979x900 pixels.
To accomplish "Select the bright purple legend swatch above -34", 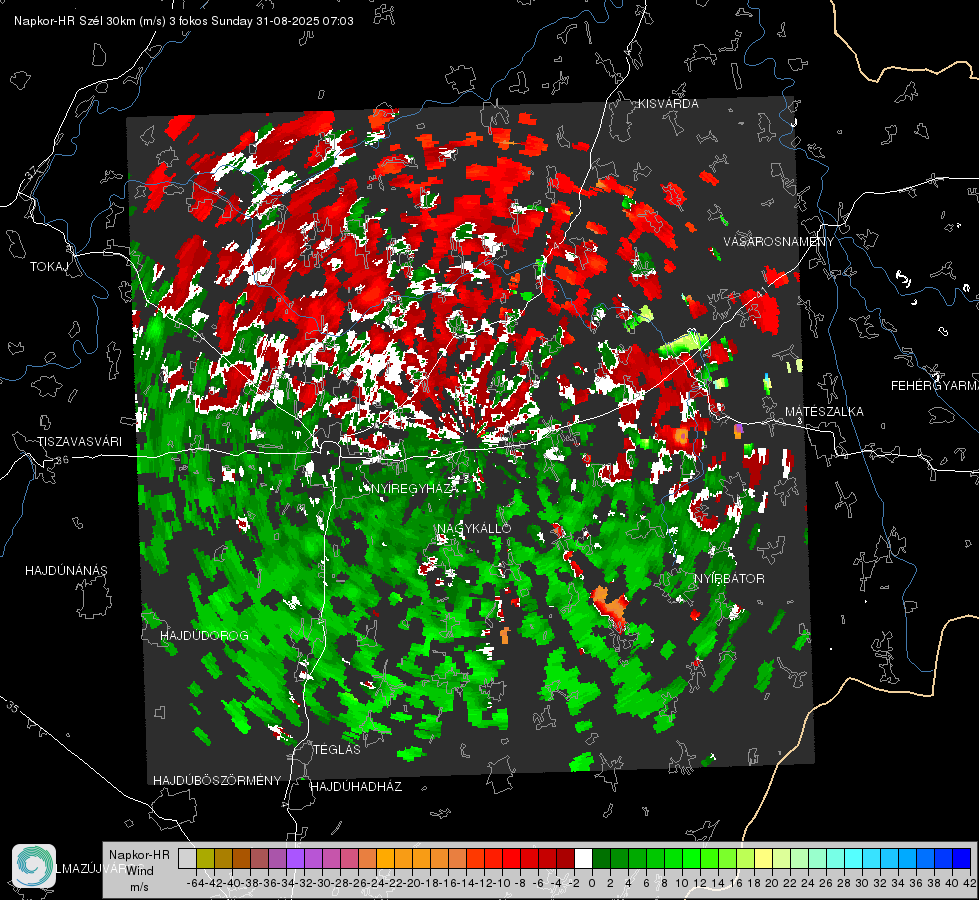I will 295,858.
